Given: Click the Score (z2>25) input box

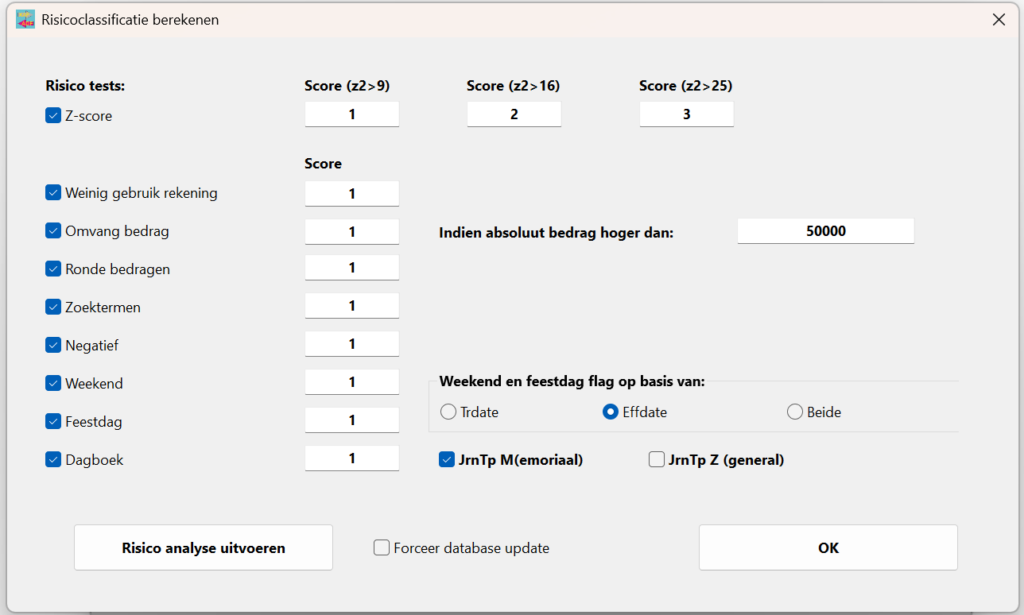Looking at the screenshot, I should (x=686, y=115).
